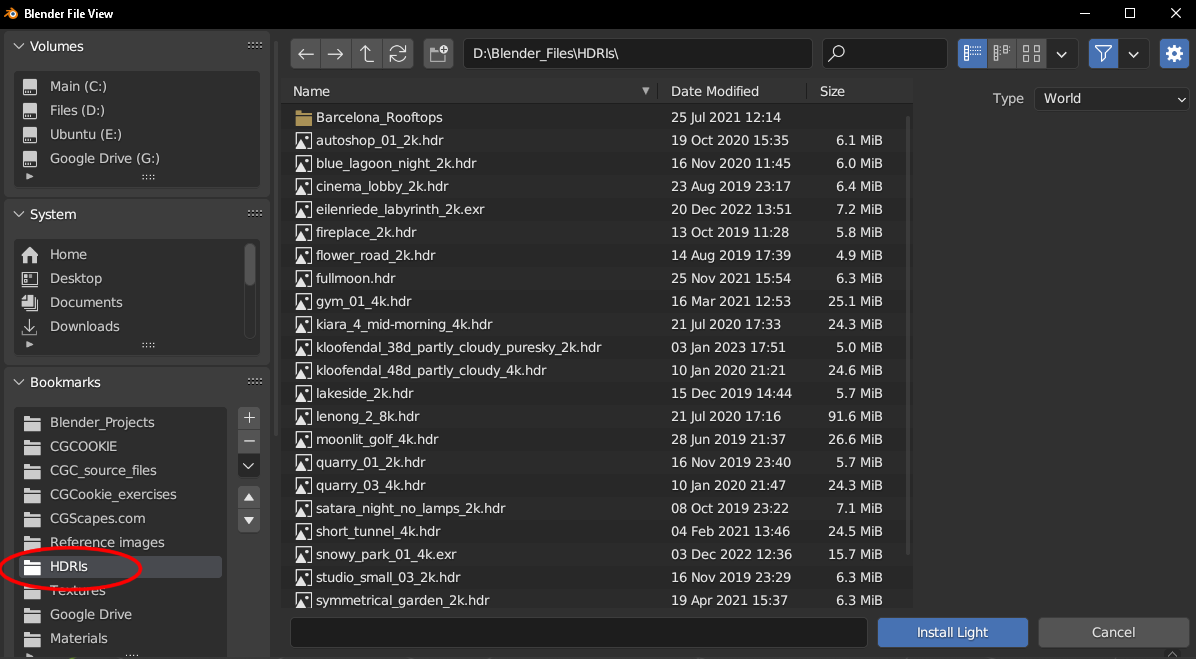Screen dimensions: 1196x659
Task: Add current folder to bookmarks
Action: pos(249,418)
